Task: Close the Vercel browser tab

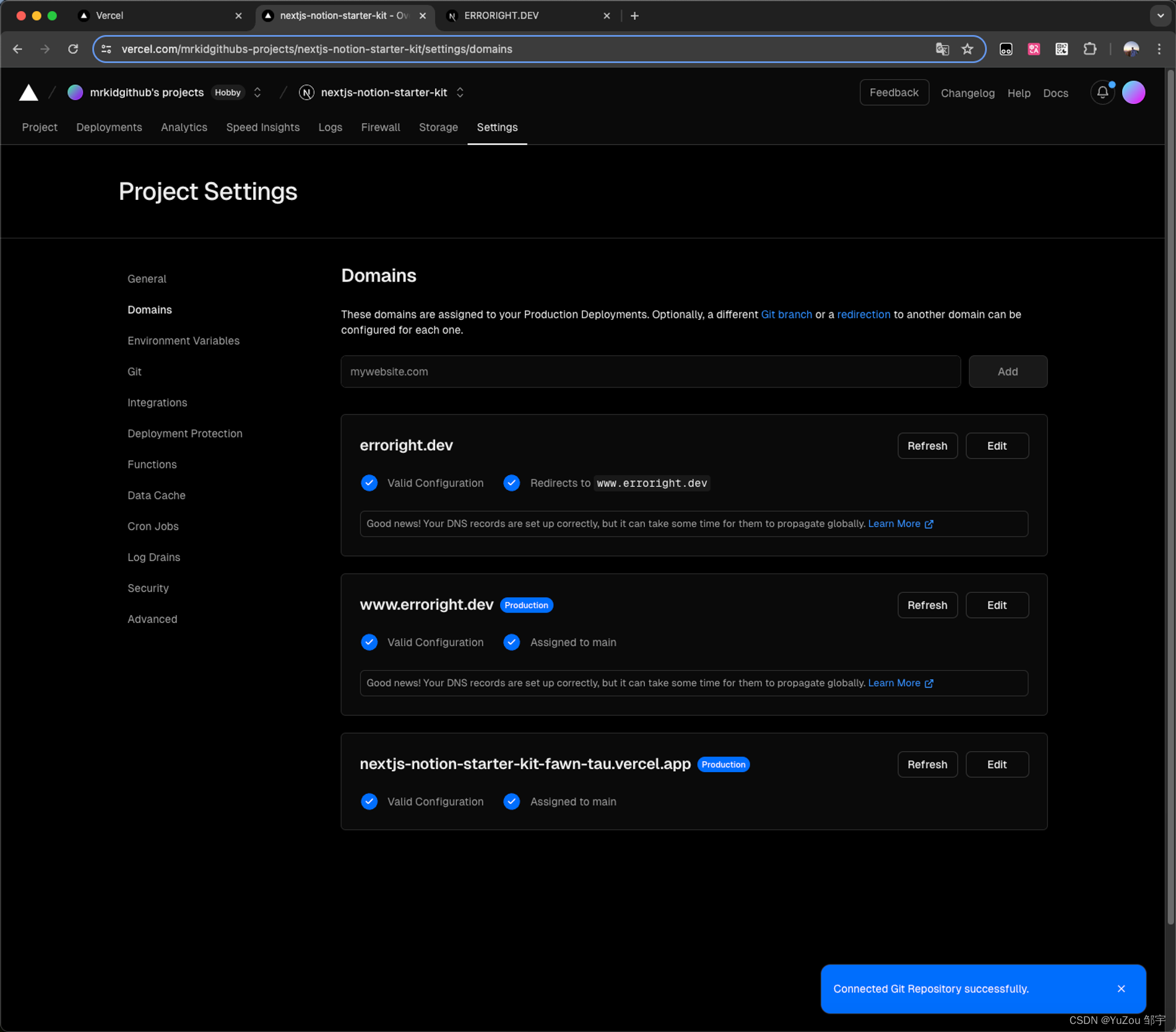Action: pos(238,16)
